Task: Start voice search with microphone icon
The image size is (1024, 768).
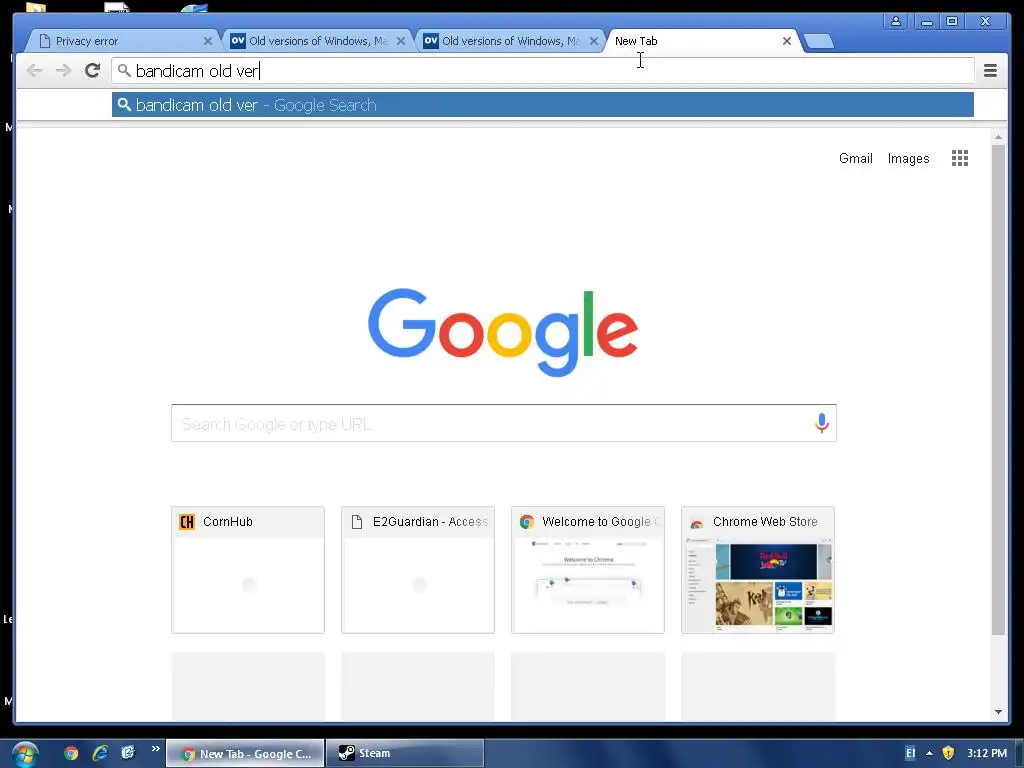Action: pos(822,423)
